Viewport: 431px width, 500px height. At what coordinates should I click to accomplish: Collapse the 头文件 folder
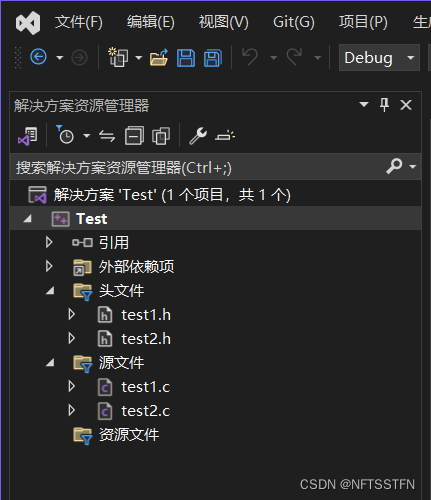[x=50, y=291]
